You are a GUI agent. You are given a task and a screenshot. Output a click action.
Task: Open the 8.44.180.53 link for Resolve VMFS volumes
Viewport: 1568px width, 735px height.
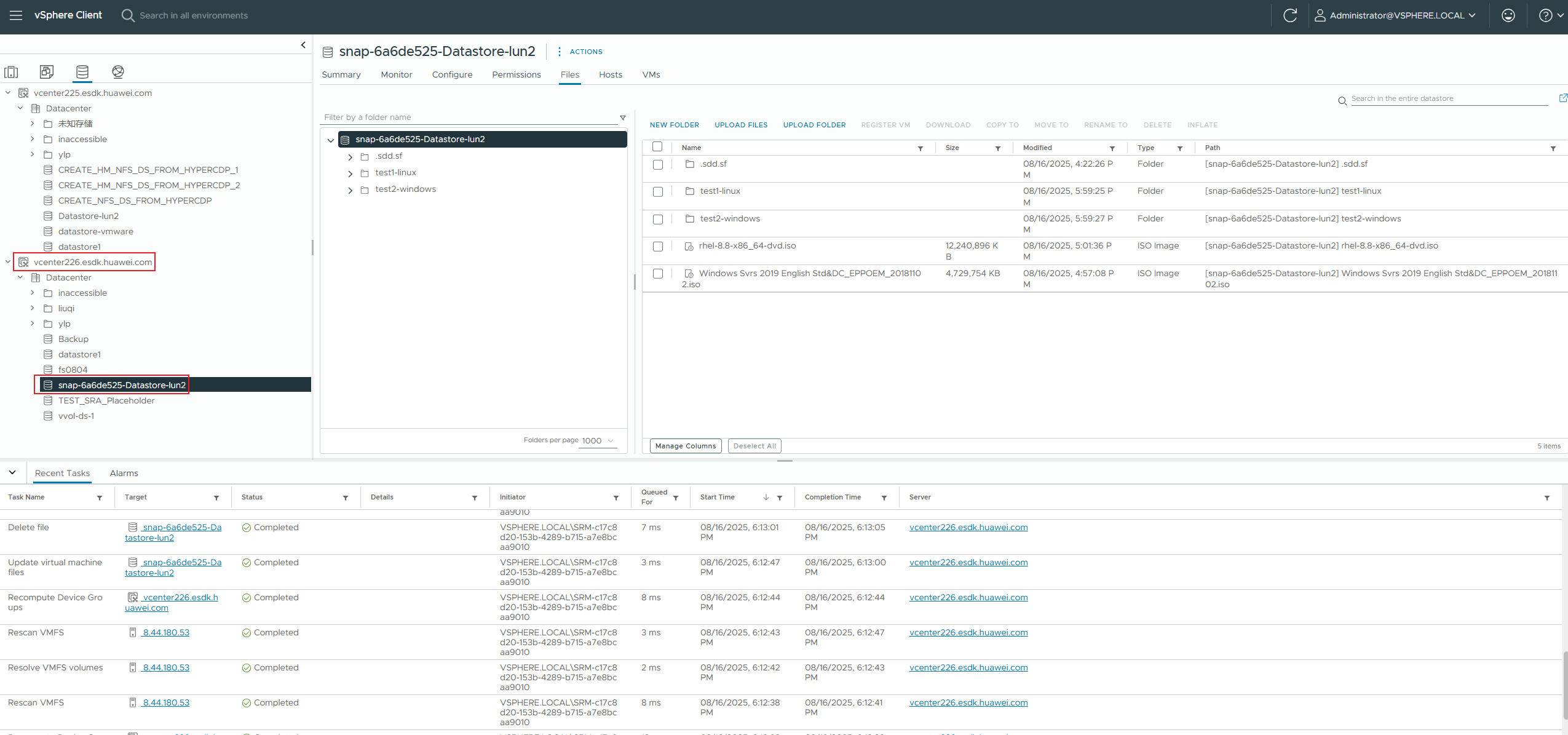(166, 667)
